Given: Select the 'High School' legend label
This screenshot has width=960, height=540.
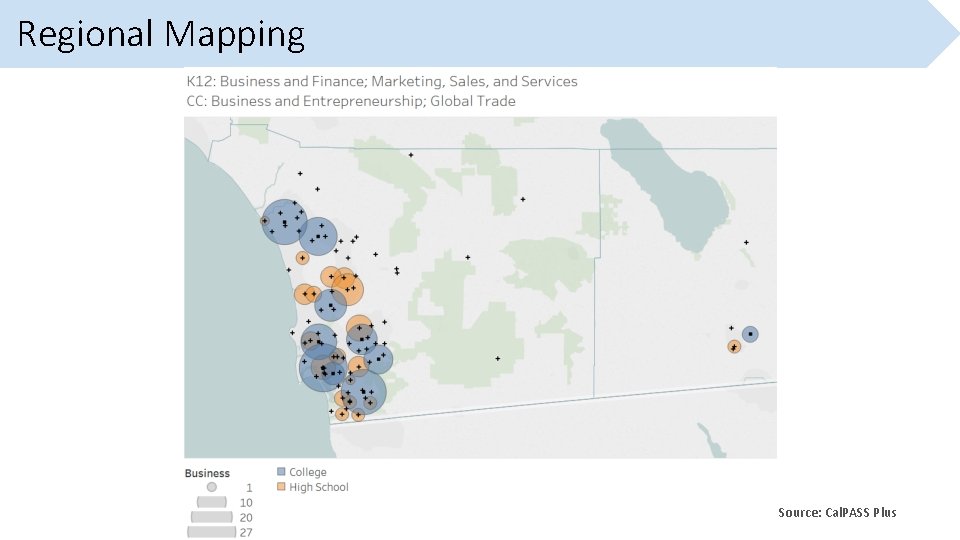Looking at the screenshot, I should (319, 487).
